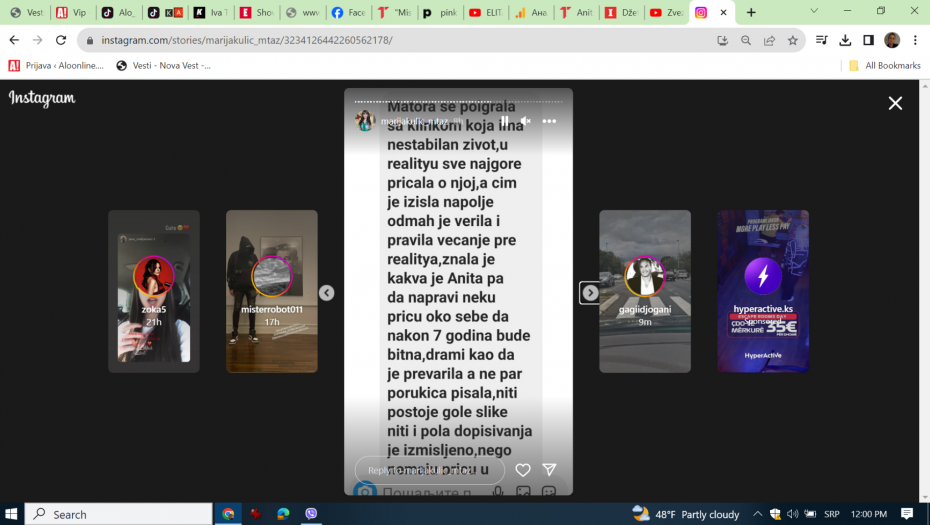Click the Windows taskbar Search box
The height and width of the screenshot is (525, 930).
tap(118, 514)
